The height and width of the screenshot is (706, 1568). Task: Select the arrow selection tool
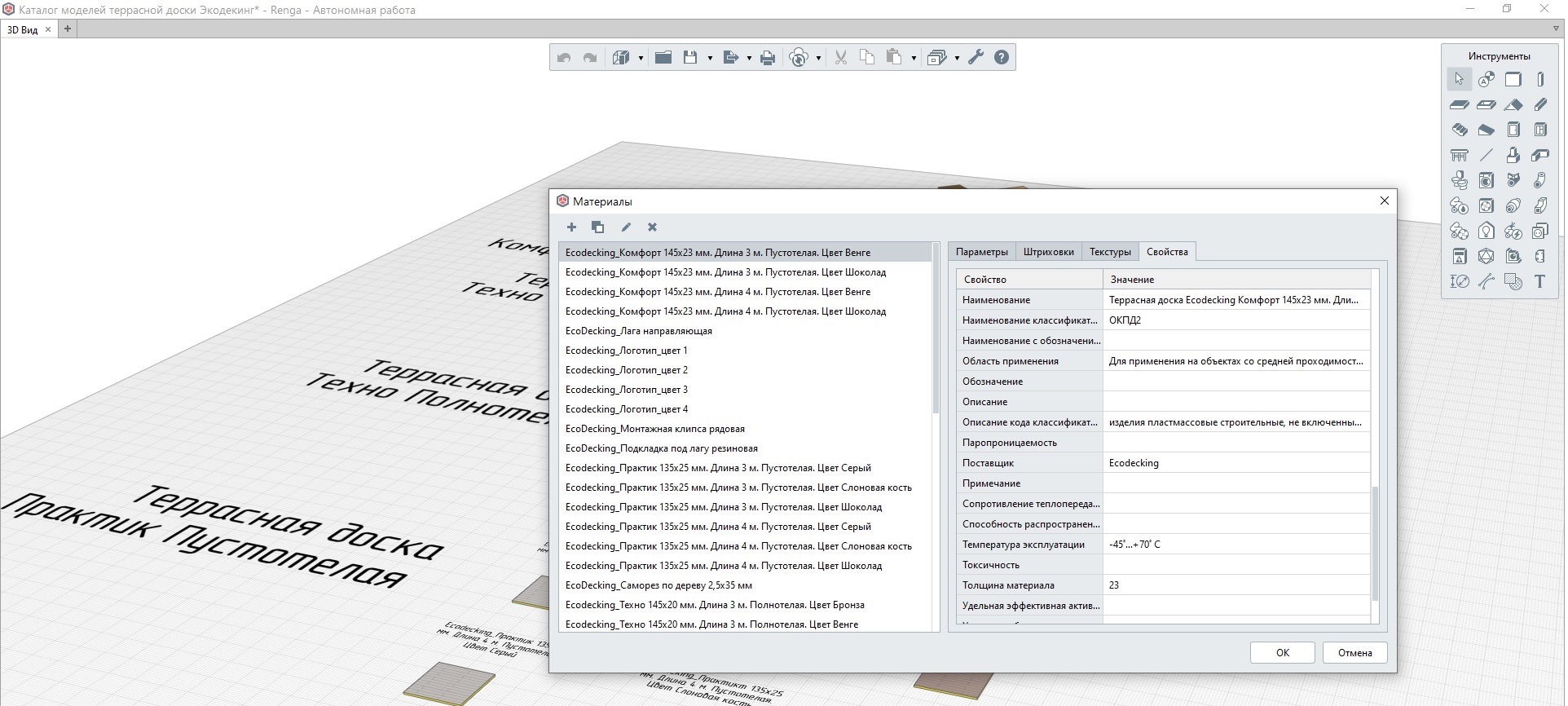pyautogui.click(x=1459, y=79)
